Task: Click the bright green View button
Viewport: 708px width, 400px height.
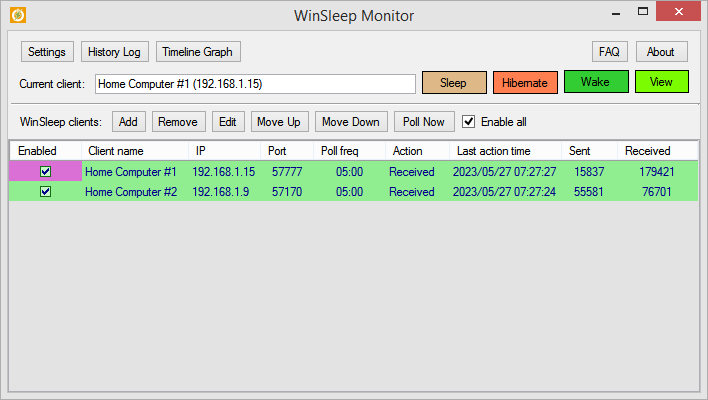Action: point(661,82)
